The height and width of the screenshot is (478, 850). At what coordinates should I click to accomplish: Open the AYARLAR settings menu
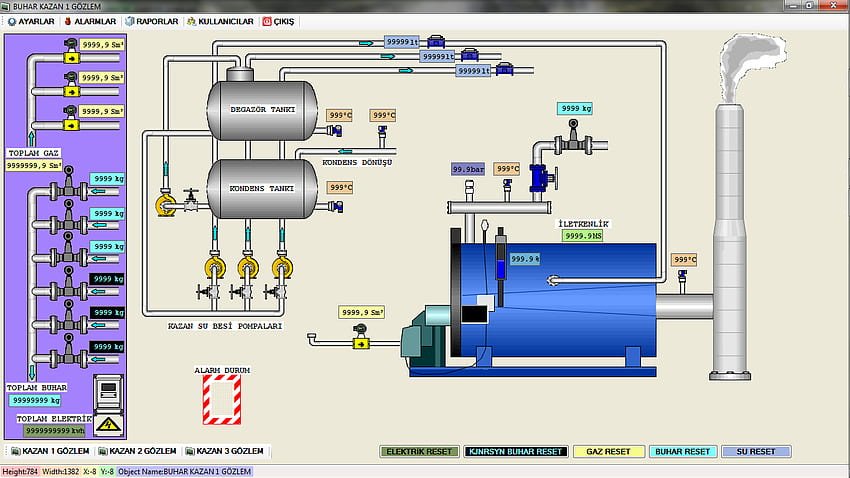coord(30,21)
